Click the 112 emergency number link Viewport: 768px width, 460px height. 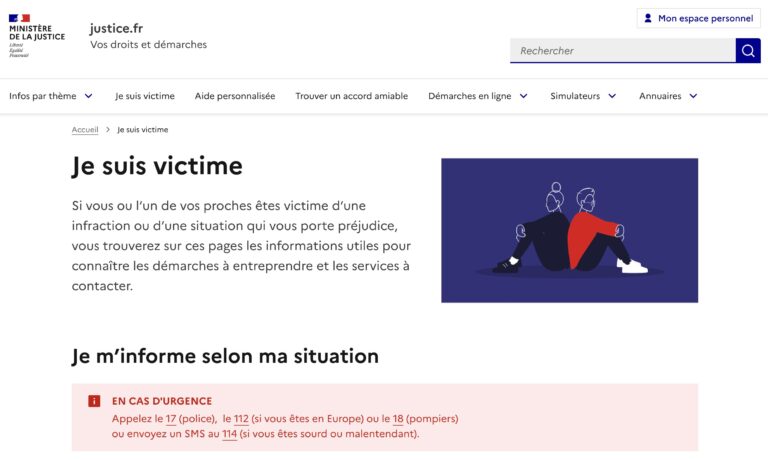point(241,418)
